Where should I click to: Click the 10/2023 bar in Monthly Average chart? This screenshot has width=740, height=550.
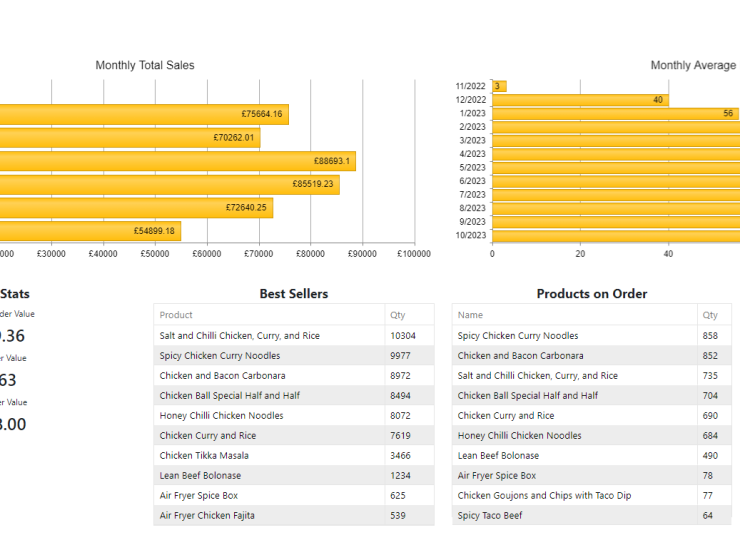[615, 235]
